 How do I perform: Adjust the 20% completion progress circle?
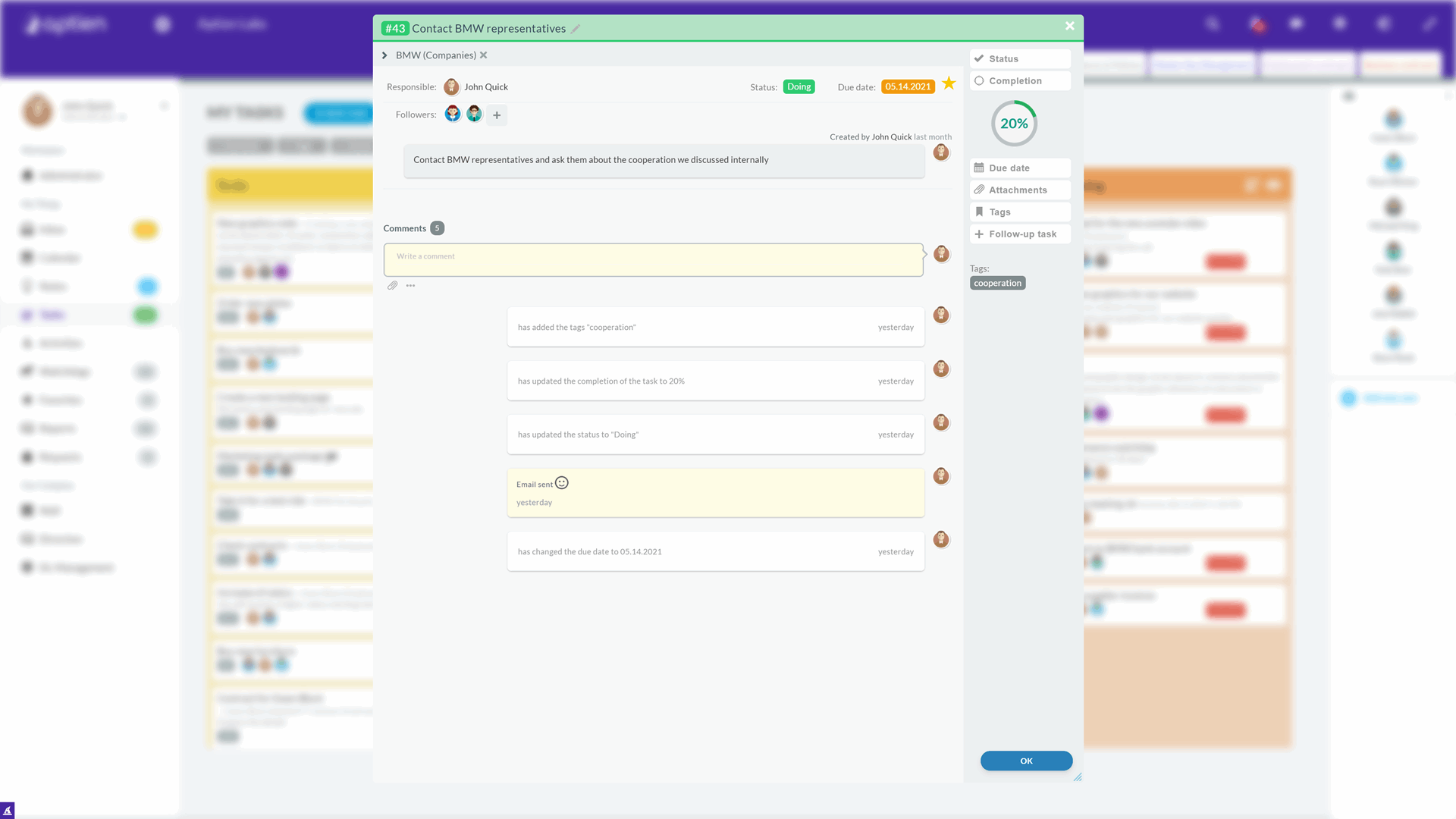1014,123
